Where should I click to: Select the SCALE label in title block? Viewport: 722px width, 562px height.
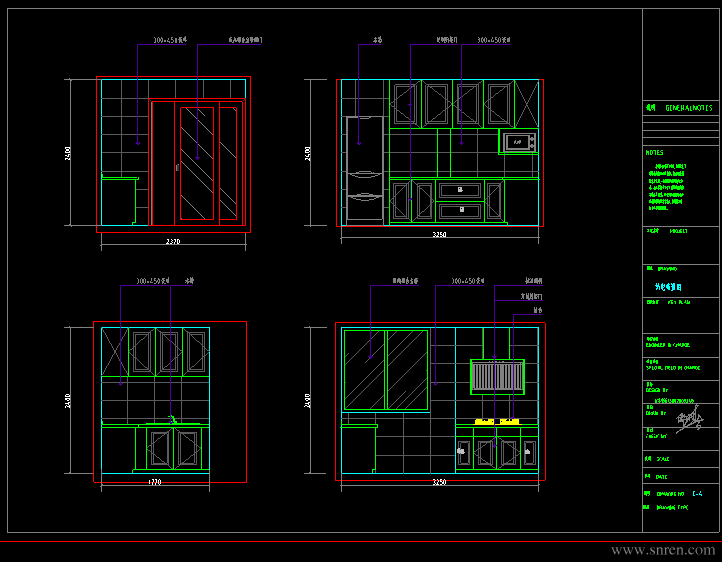point(663,459)
